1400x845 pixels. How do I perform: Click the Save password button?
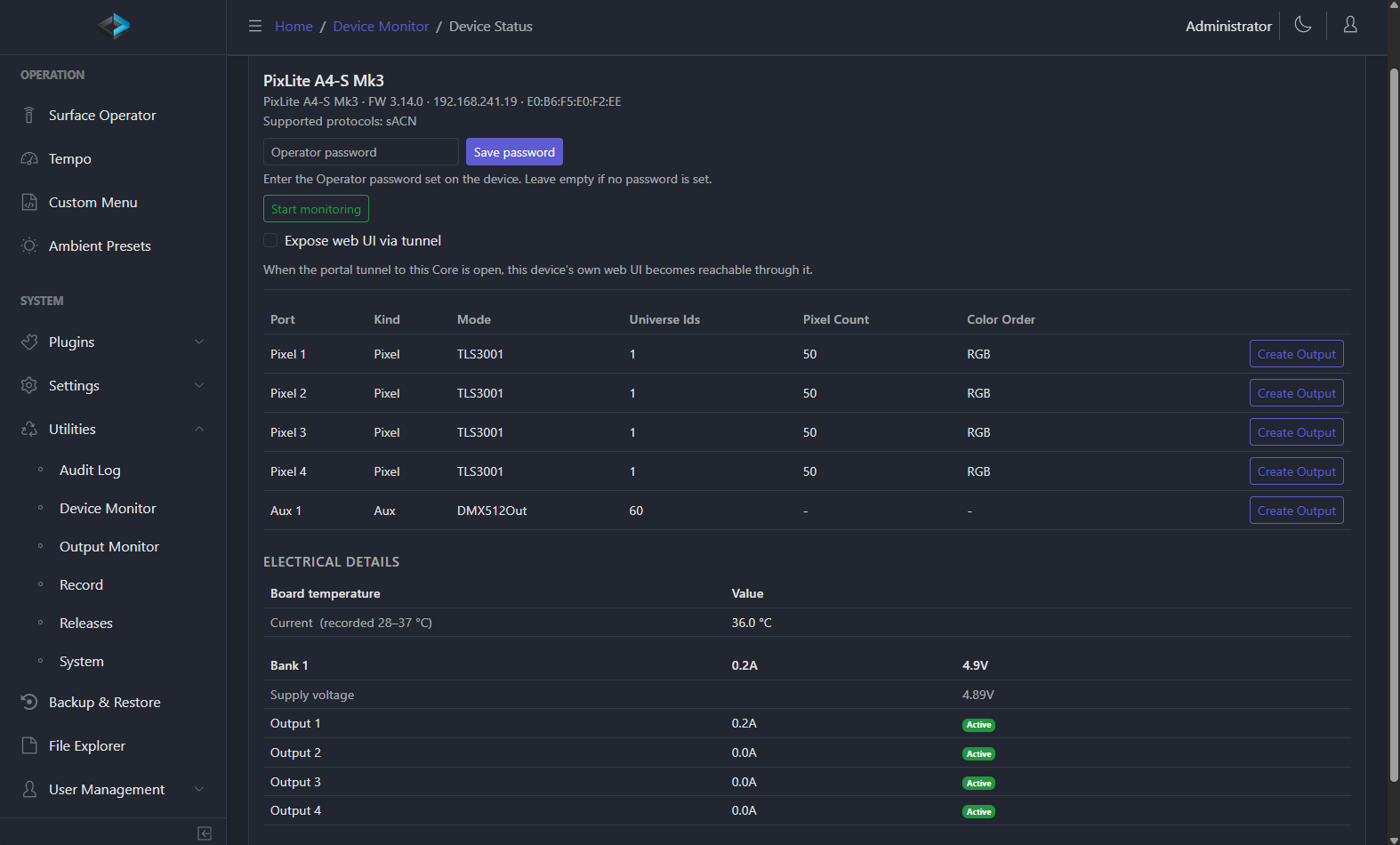tap(514, 152)
